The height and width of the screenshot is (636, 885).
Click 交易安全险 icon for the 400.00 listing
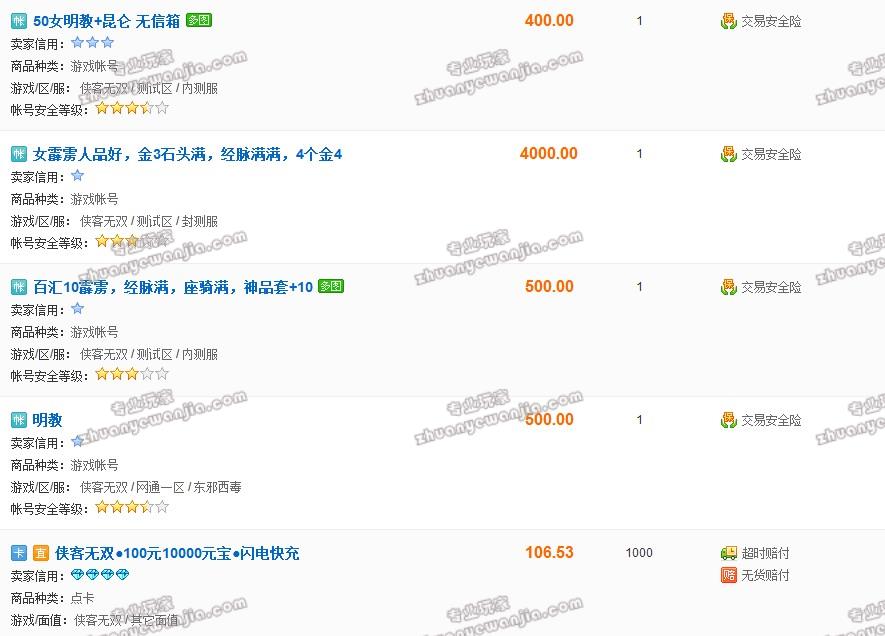[729, 21]
